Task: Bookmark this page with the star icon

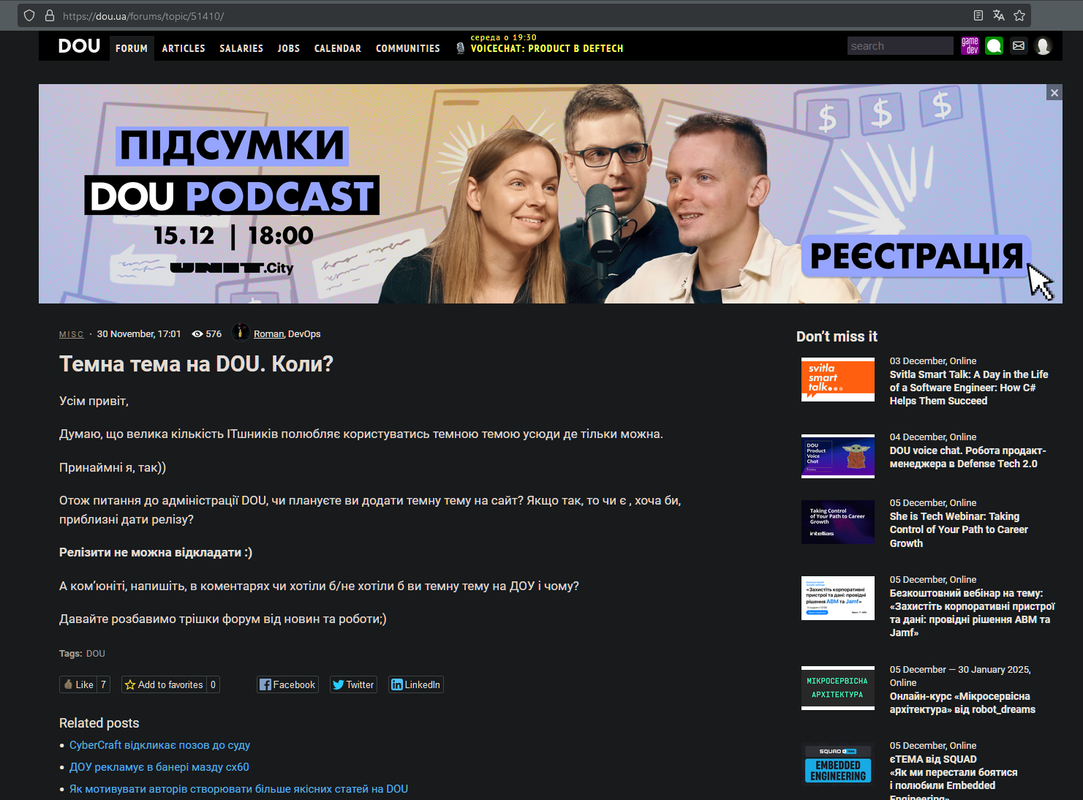Action: coord(1019,15)
